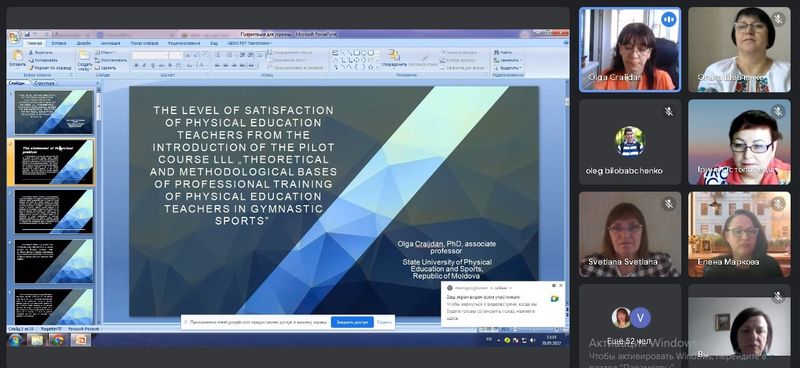Click the Скрыть link in sharing bar
This screenshot has width=800, height=368.
click(x=384, y=322)
